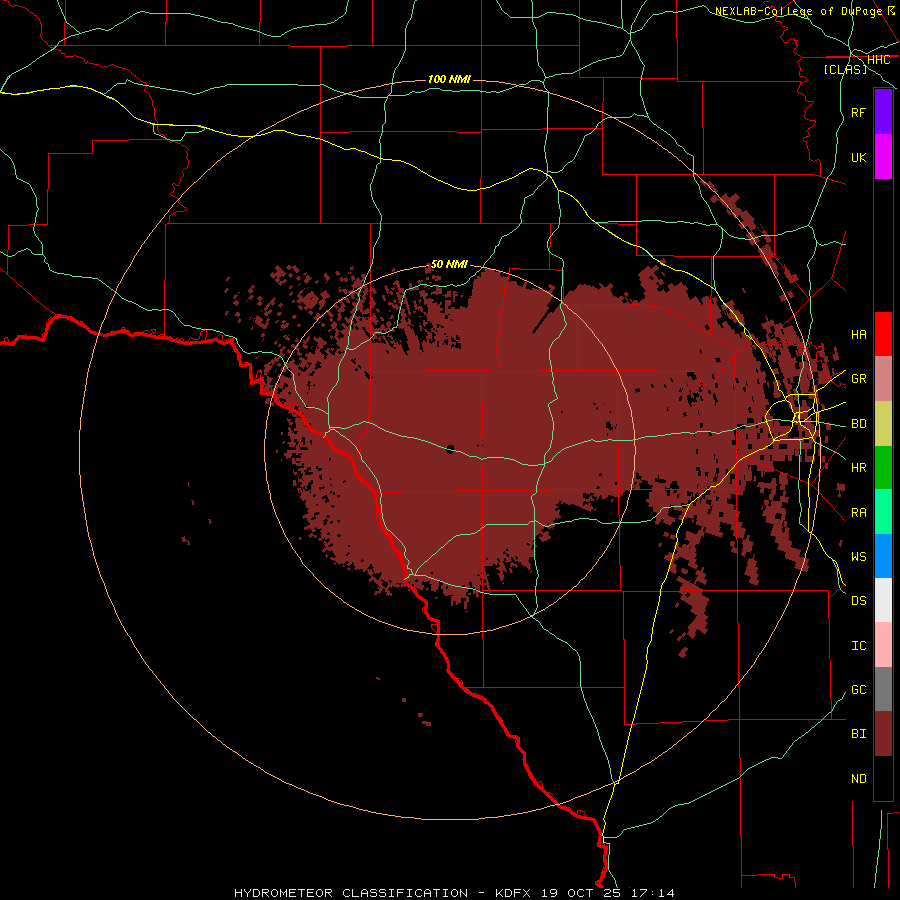The image size is (900, 900).
Task: Click the 100 NMI range ring label
Action: (449, 79)
